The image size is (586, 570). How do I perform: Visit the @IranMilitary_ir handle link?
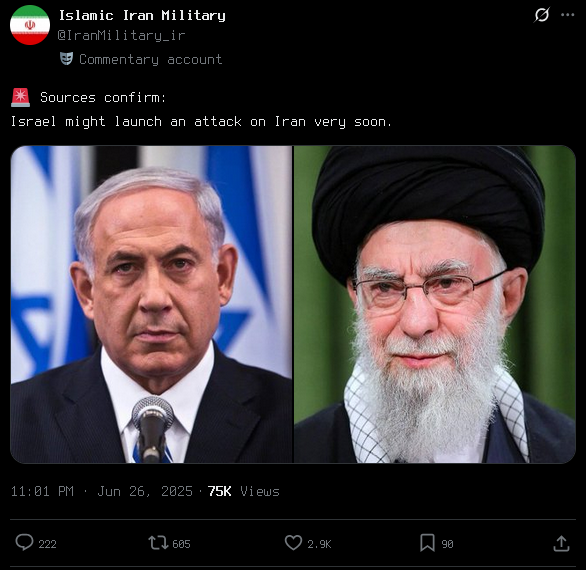pyautogui.click(x=121, y=35)
